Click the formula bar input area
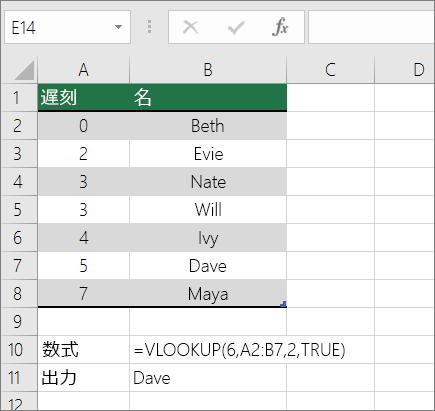The image size is (435, 411). [x=371, y=27]
